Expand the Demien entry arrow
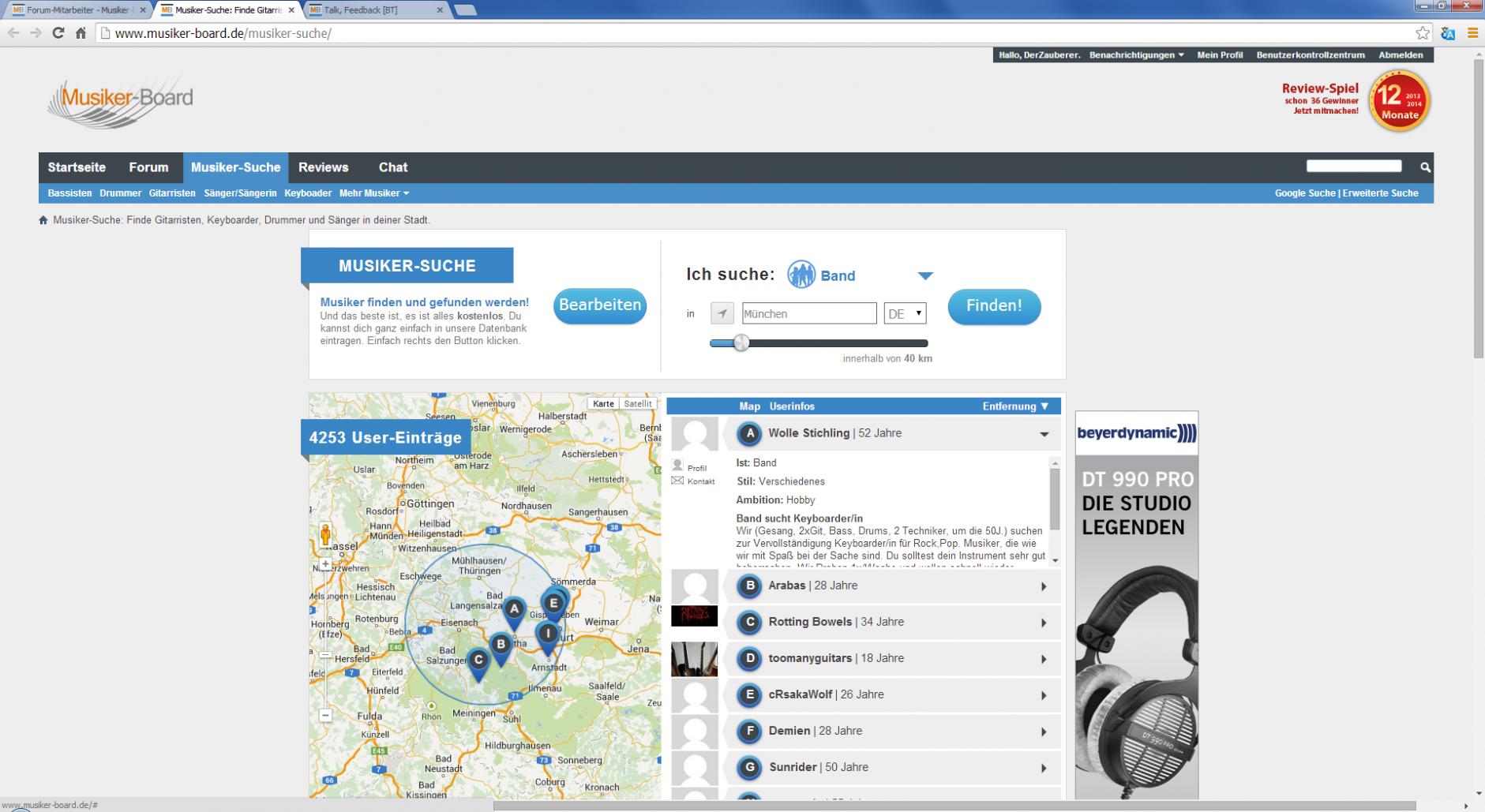 pyautogui.click(x=1044, y=732)
